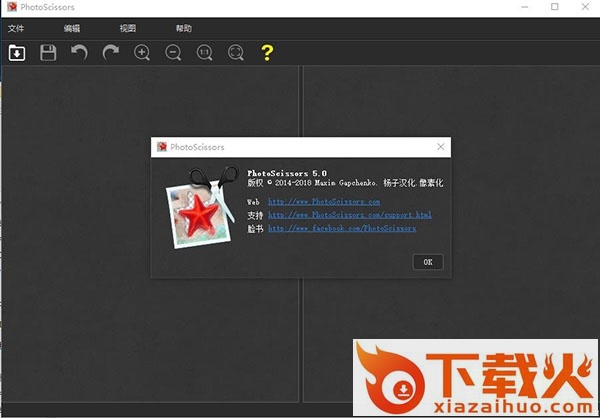
Task: Click OK in the about dialog
Action: coord(427,262)
